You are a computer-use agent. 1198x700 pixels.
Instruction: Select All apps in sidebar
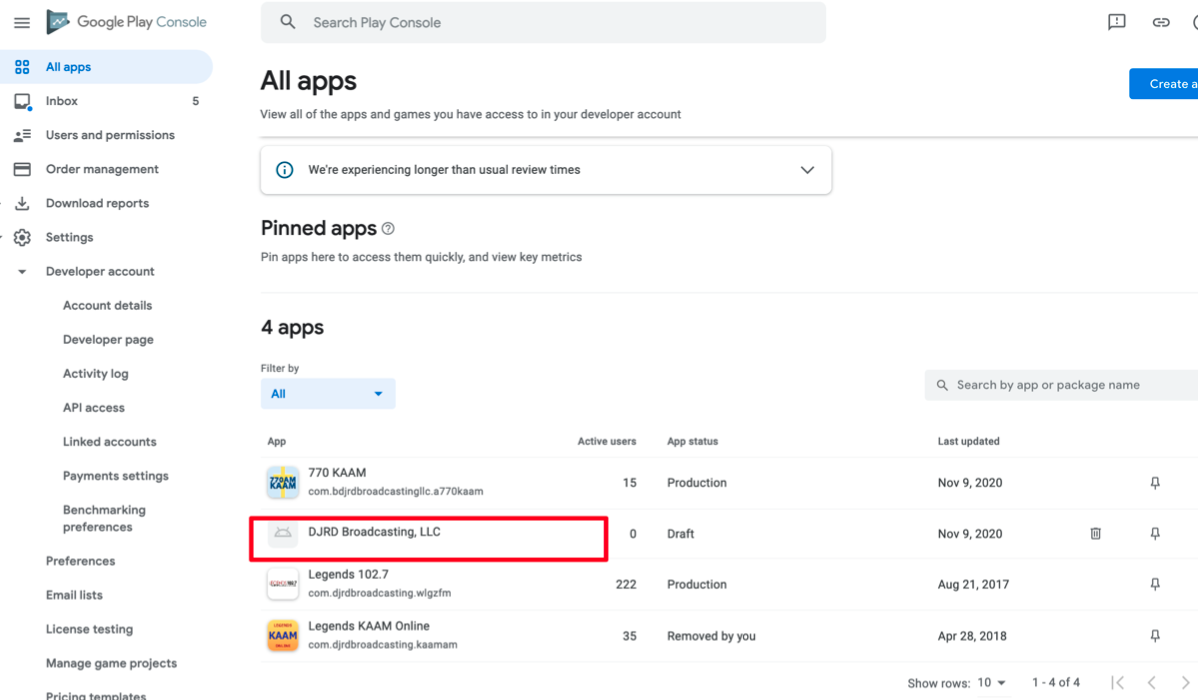pyautogui.click(x=106, y=67)
